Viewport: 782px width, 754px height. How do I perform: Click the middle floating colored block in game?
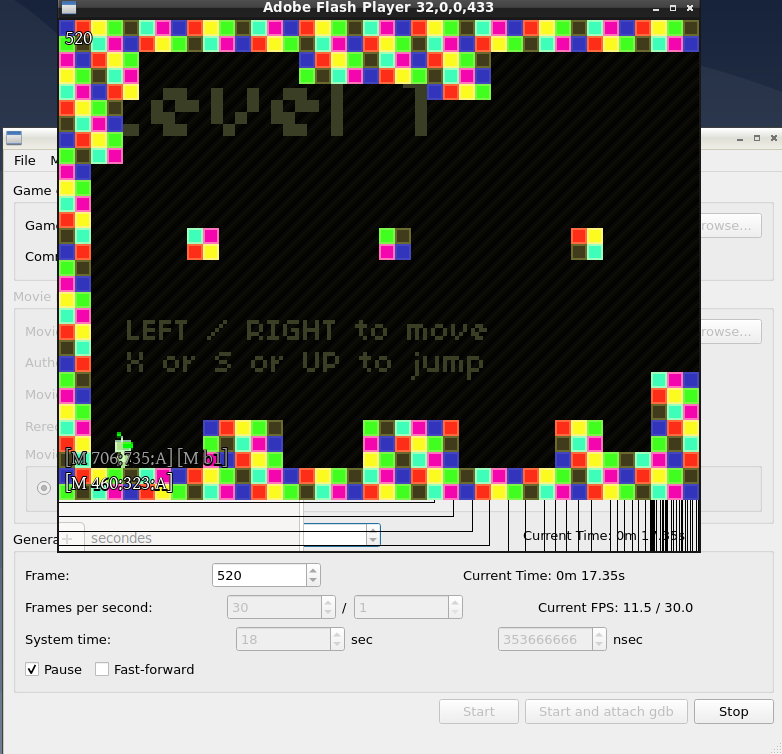pyautogui.click(x=395, y=244)
